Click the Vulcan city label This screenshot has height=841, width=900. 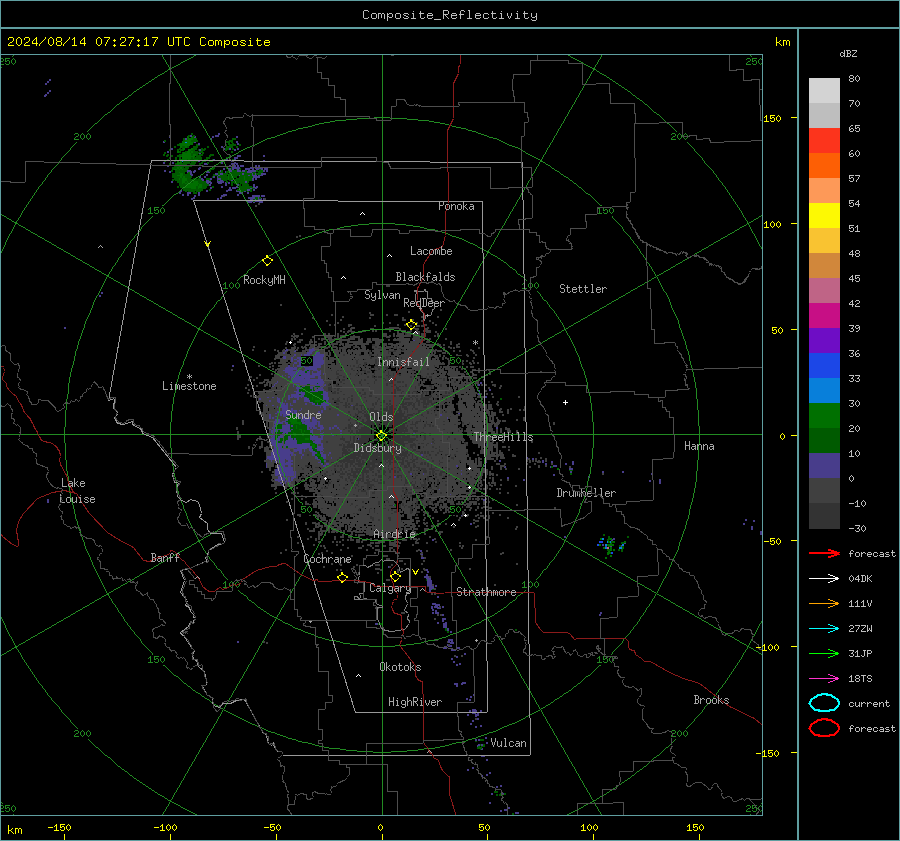click(x=508, y=743)
